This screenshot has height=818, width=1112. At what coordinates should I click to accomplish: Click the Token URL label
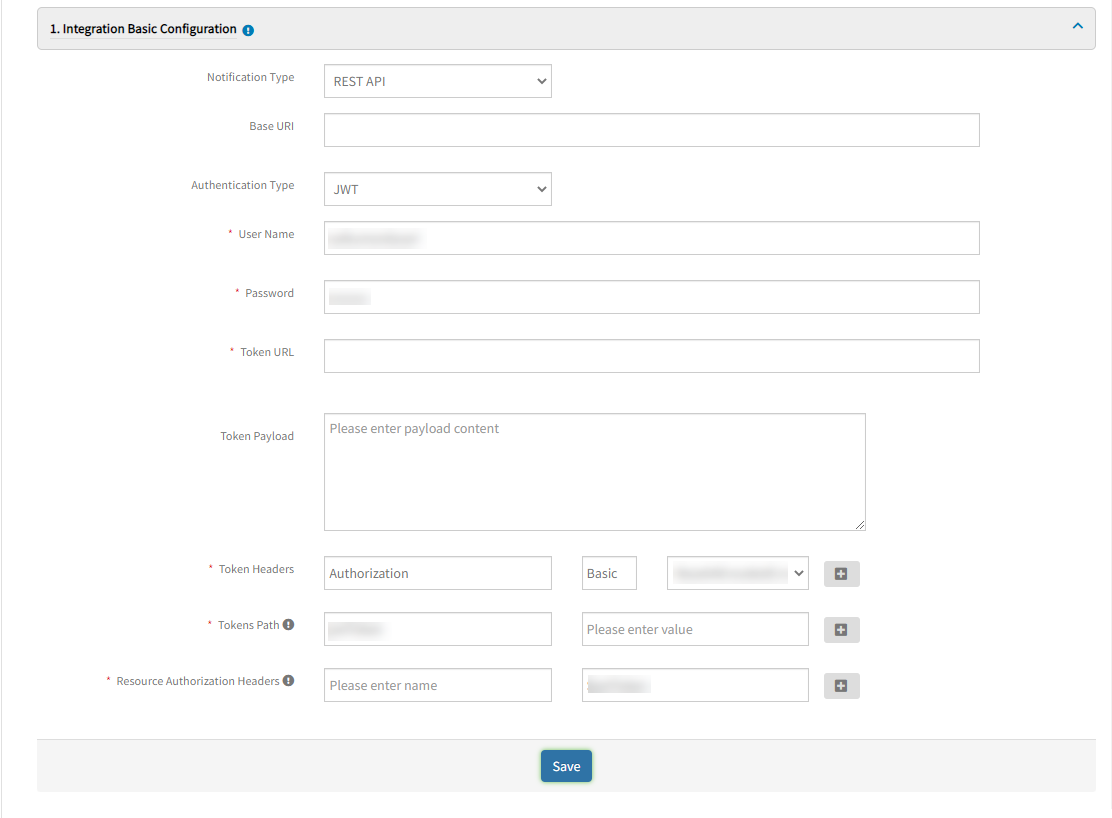(x=267, y=352)
